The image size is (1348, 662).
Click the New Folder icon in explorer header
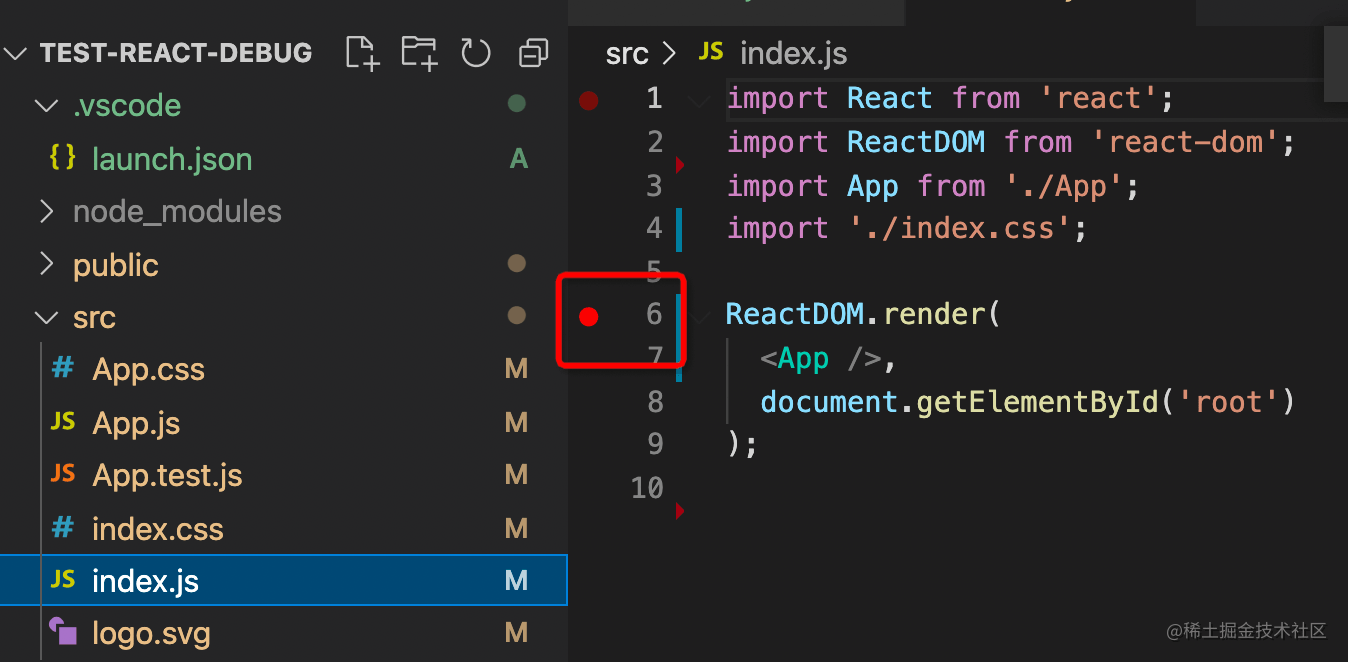coord(419,52)
